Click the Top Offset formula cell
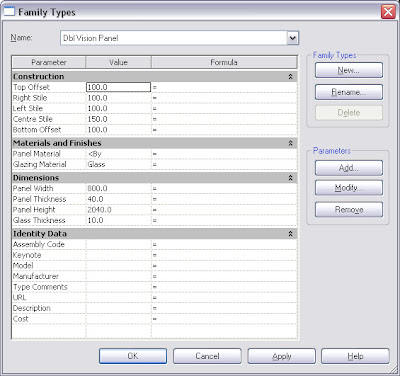Viewport: 400px width, 376px height. 224,87
